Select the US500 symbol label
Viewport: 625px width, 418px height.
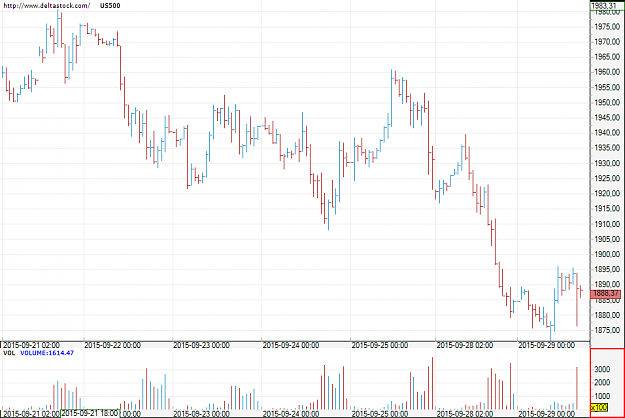tap(110, 6)
